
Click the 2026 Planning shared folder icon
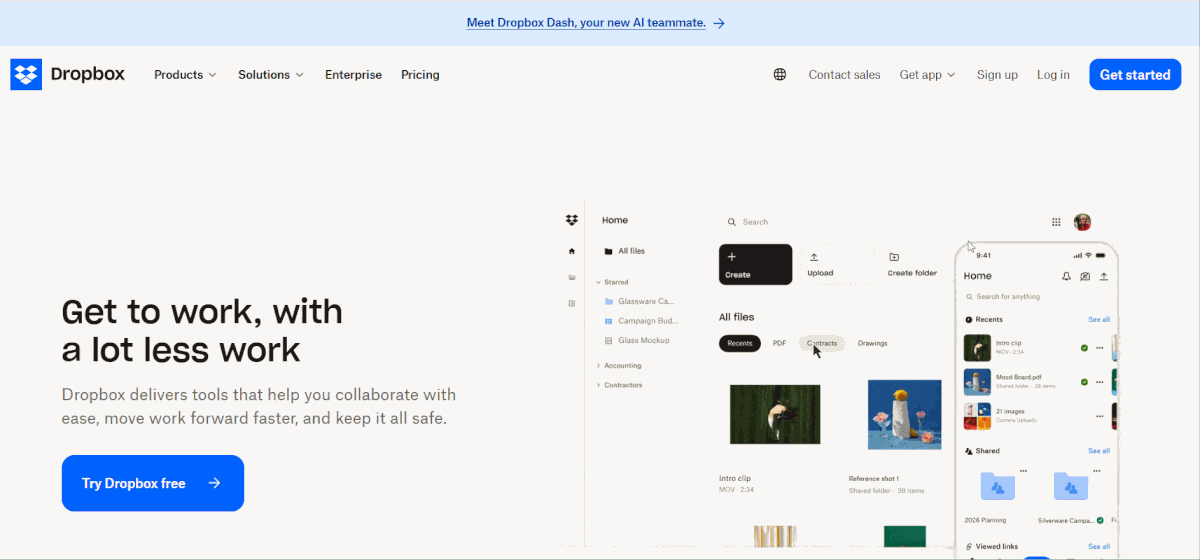click(x=997, y=486)
